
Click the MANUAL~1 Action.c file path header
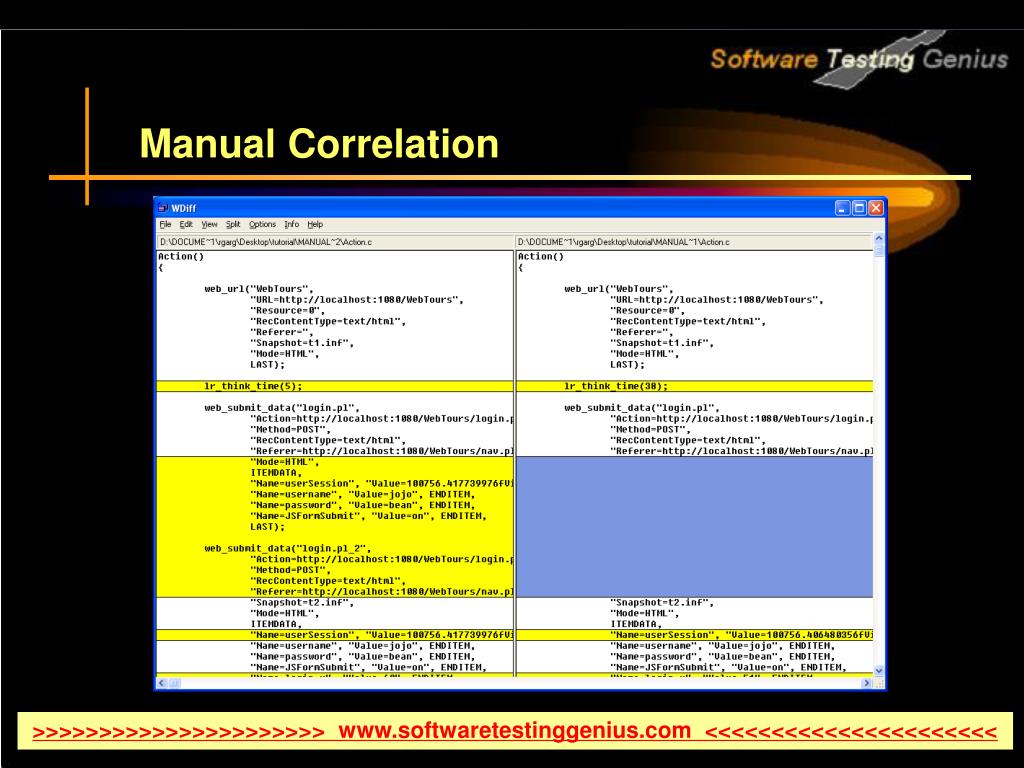coord(694,242)
